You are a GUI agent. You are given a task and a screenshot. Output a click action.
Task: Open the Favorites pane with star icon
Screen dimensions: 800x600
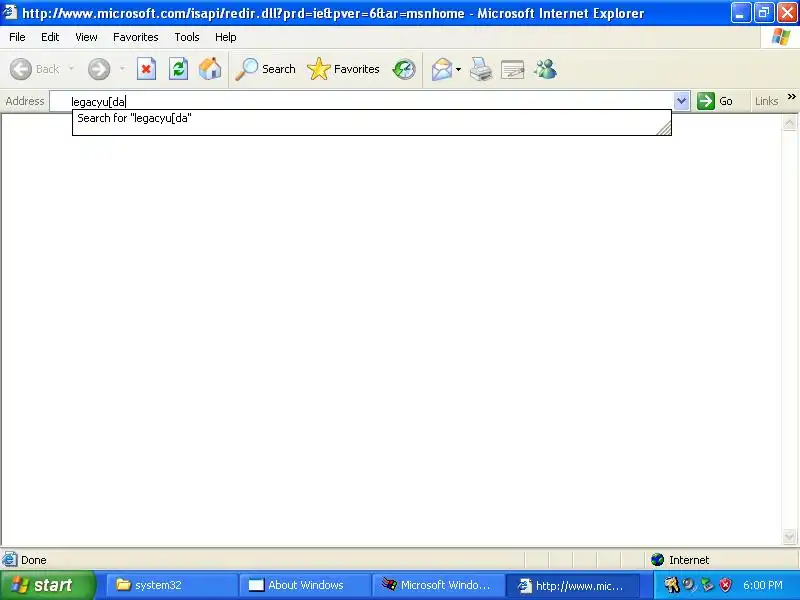click(343, 69)
